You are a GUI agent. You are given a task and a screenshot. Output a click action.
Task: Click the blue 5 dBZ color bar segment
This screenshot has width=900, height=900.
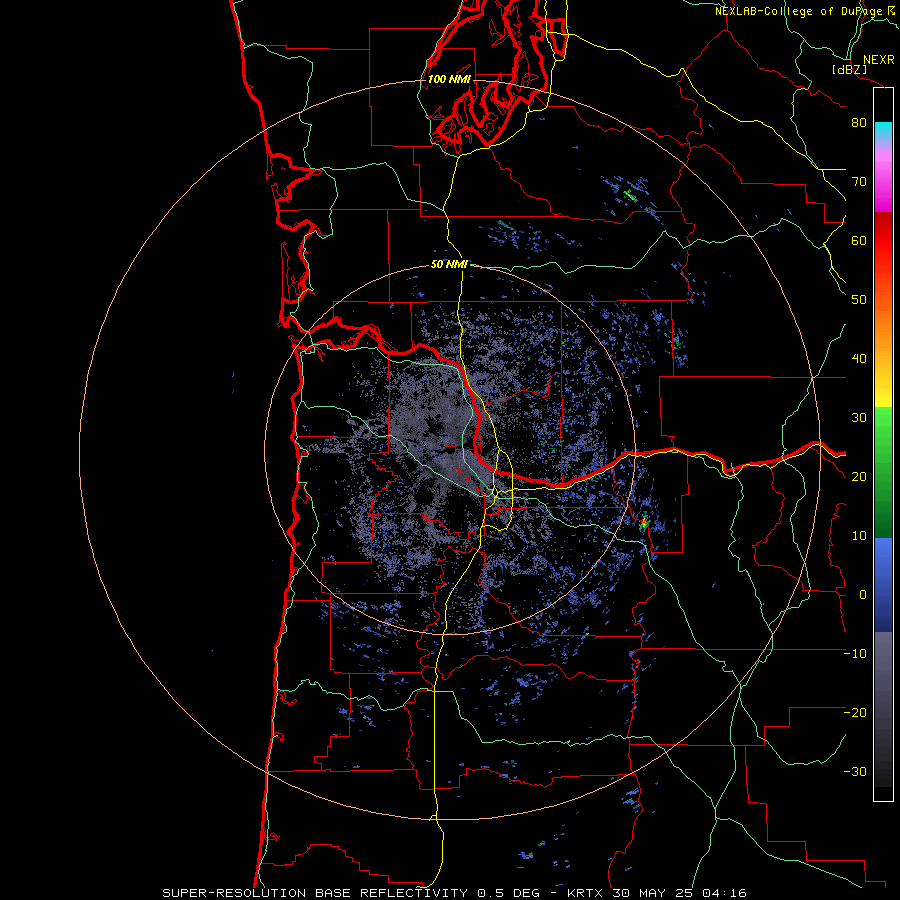[883, 565]
